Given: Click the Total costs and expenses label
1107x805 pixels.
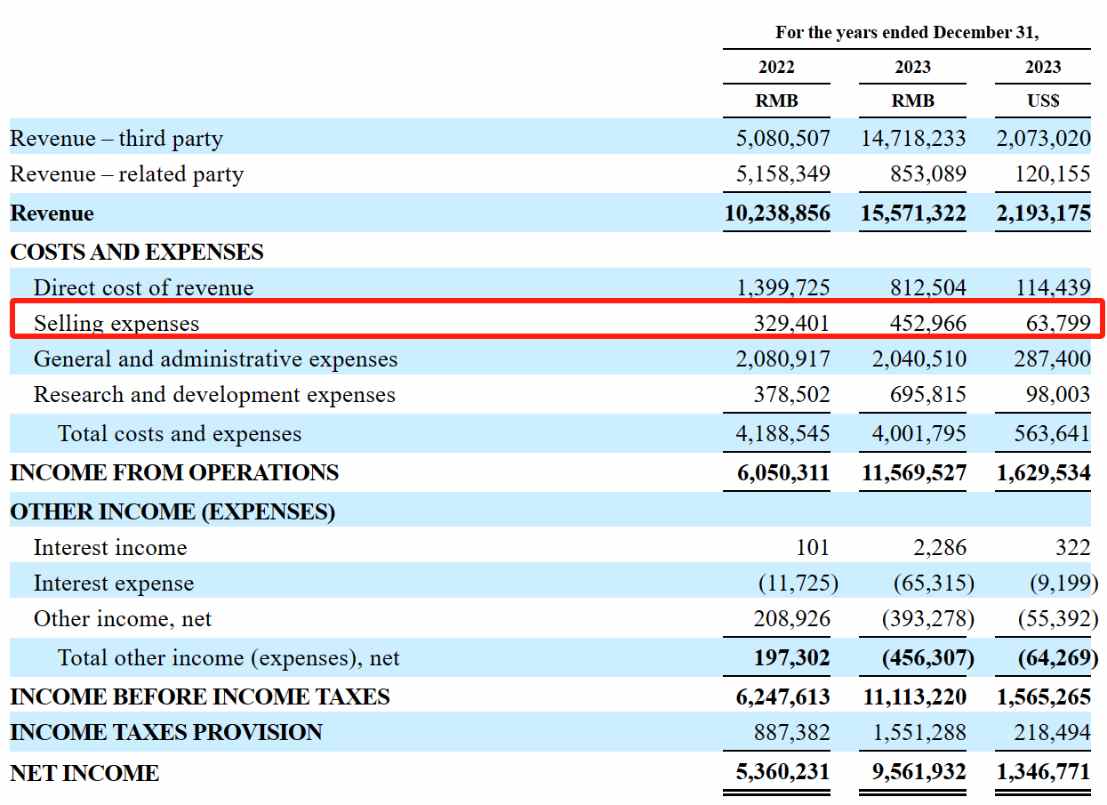Looking at the screenshot, I should pos(179,434).
